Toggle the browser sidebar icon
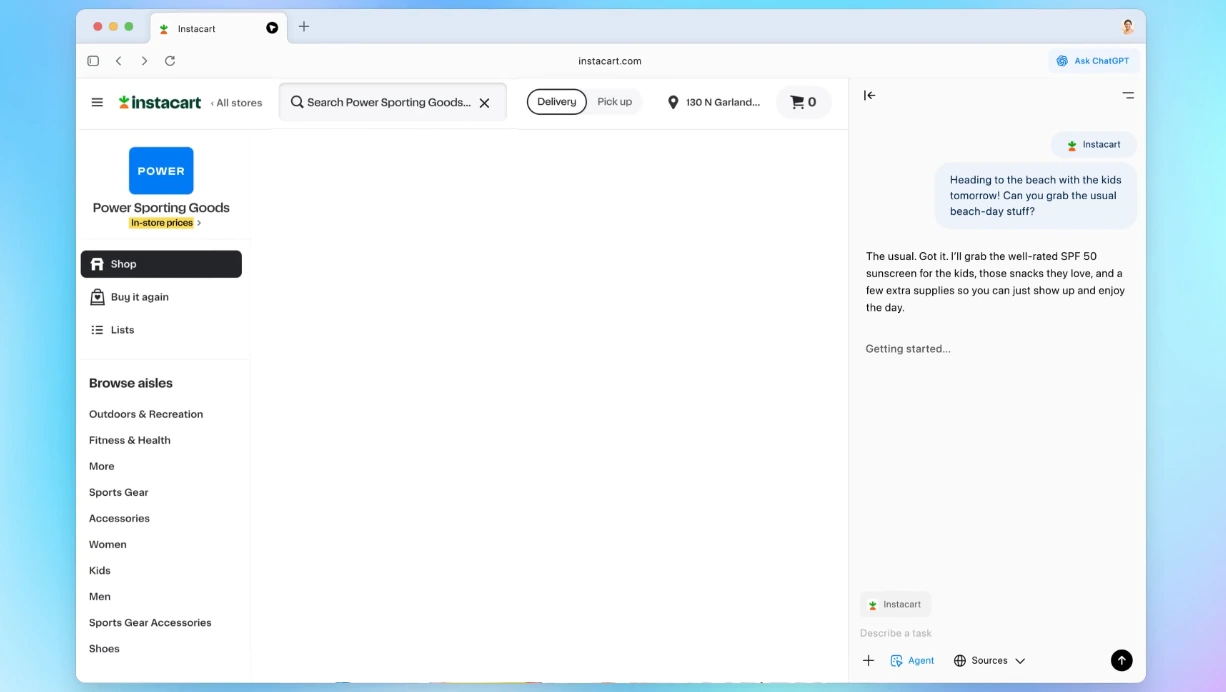 tap(93, 61)
